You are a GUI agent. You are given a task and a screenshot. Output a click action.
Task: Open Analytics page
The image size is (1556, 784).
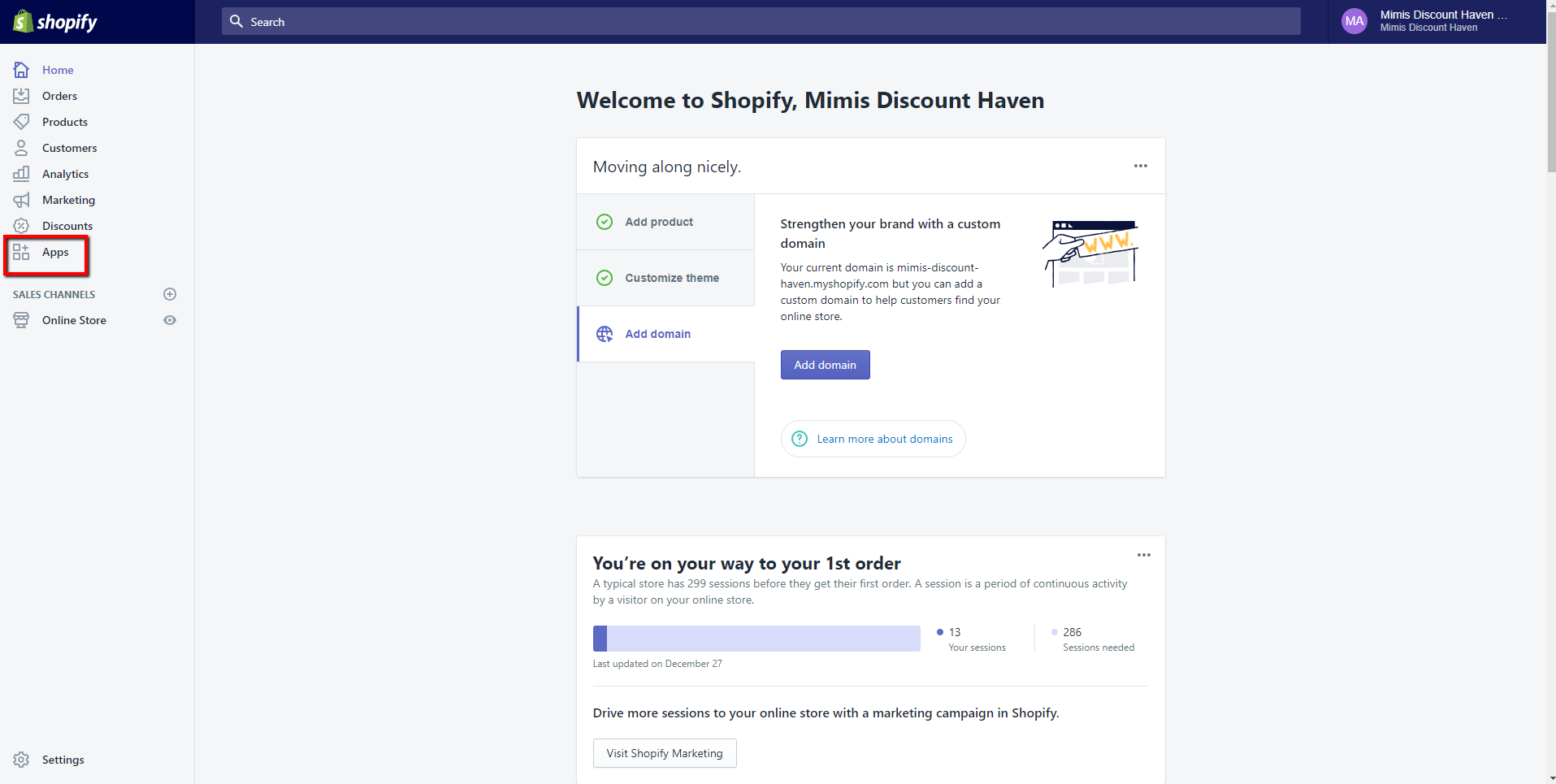[x=65, y=174]
